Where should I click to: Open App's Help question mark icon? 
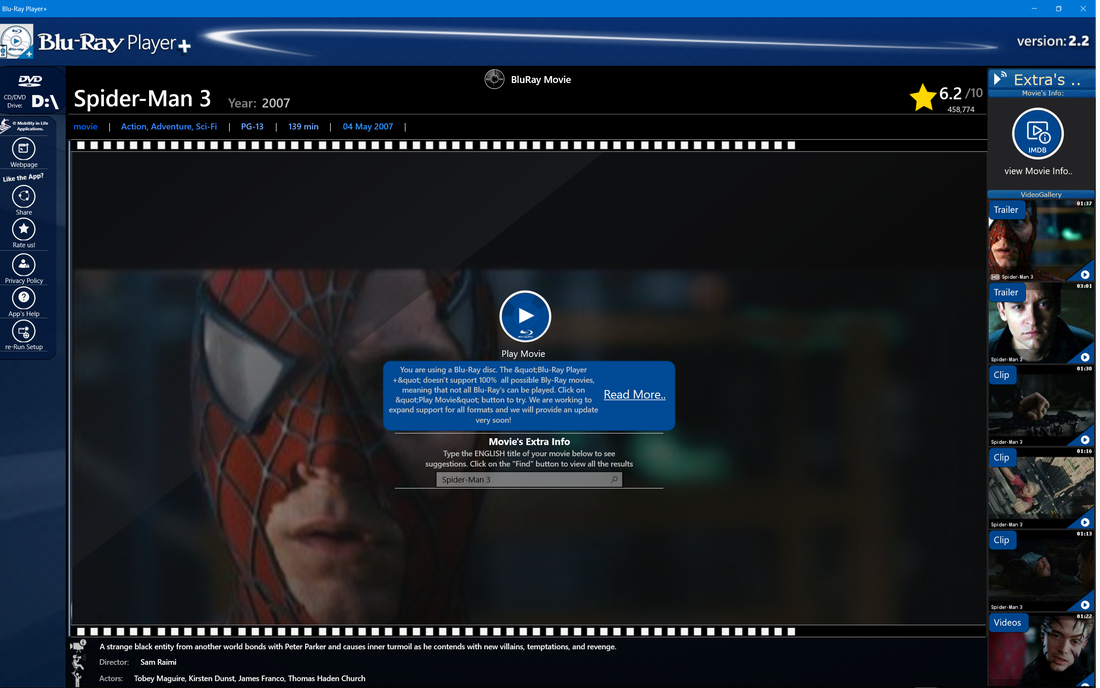point(23,297)
